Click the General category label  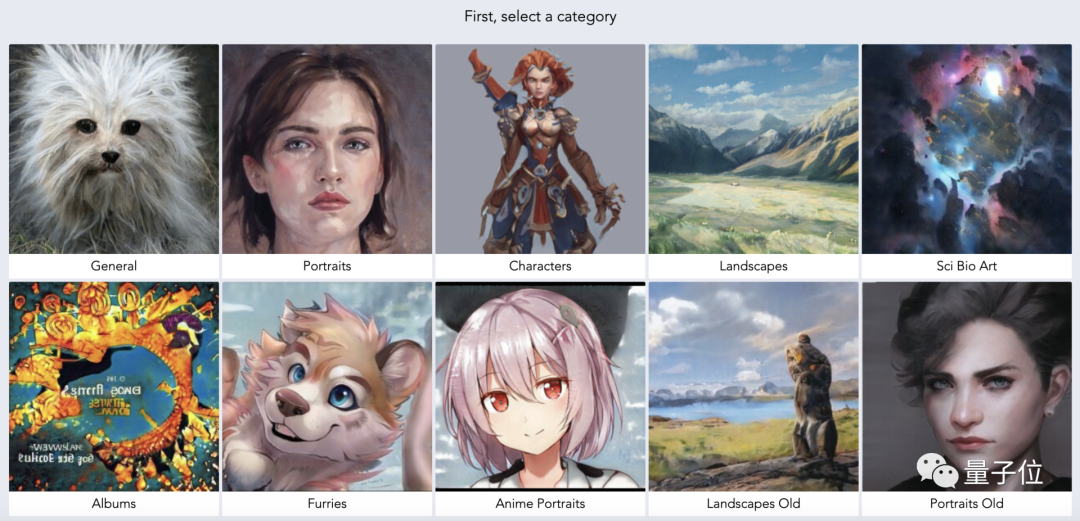pos(114,266)
